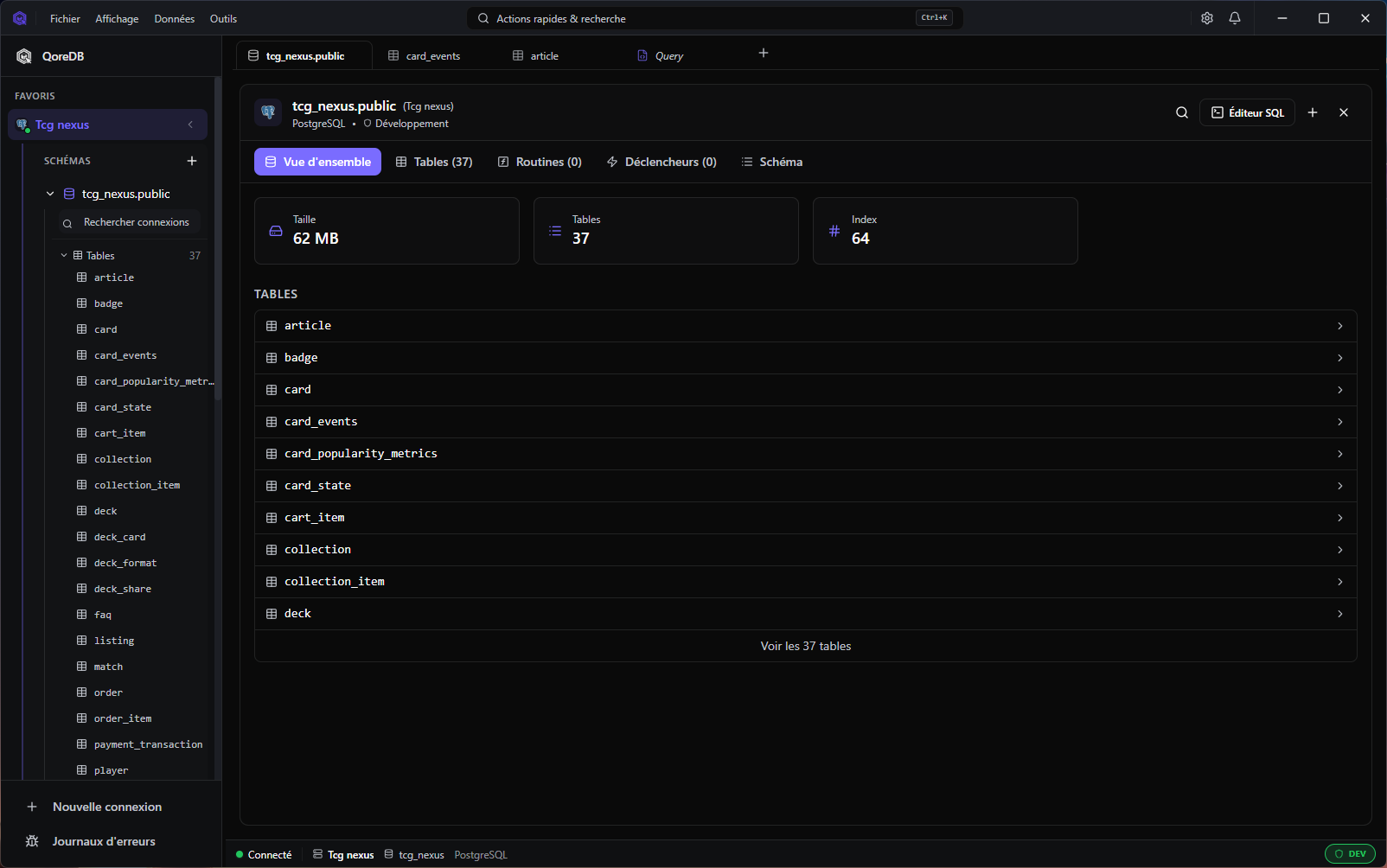Open the Éditeur SQL button
The image size is (1387, 868).
coord(1247,112)
